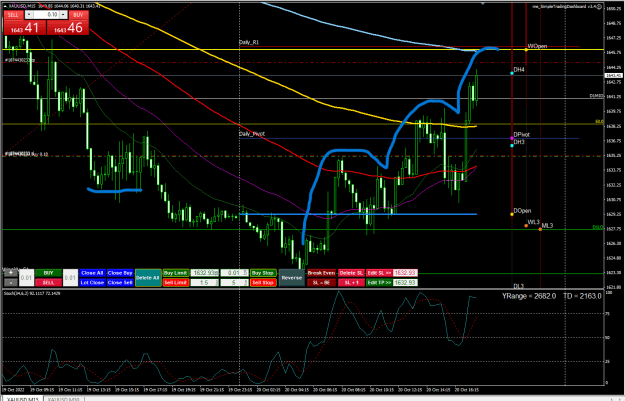The image size is (625, 401).
Task: Click the Buy Stop button
Action: (263, 273)
